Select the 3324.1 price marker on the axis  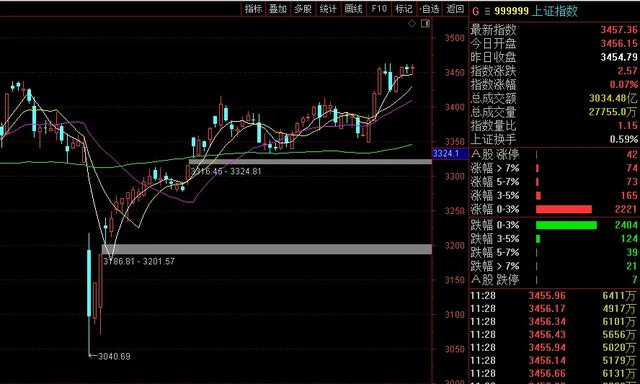point(446,153)
